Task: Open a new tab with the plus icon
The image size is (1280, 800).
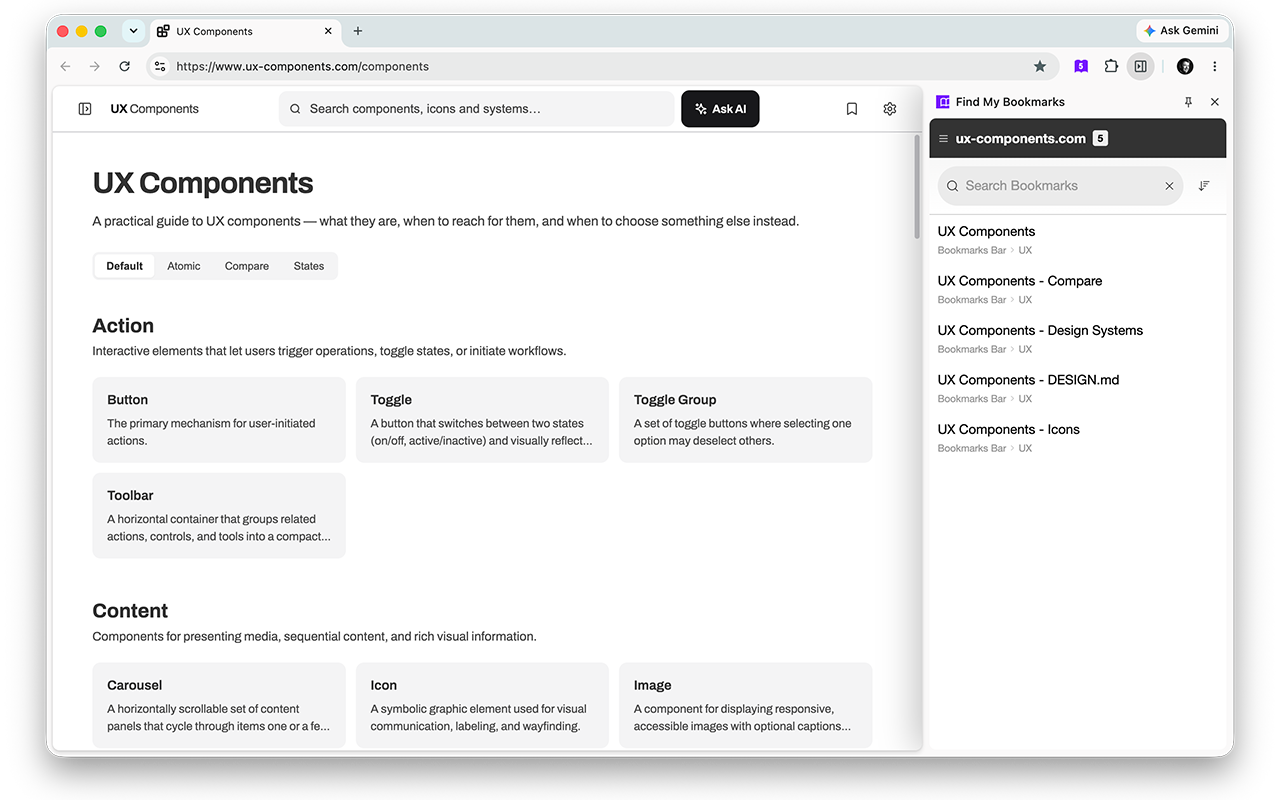Action: tap(358, 31)
